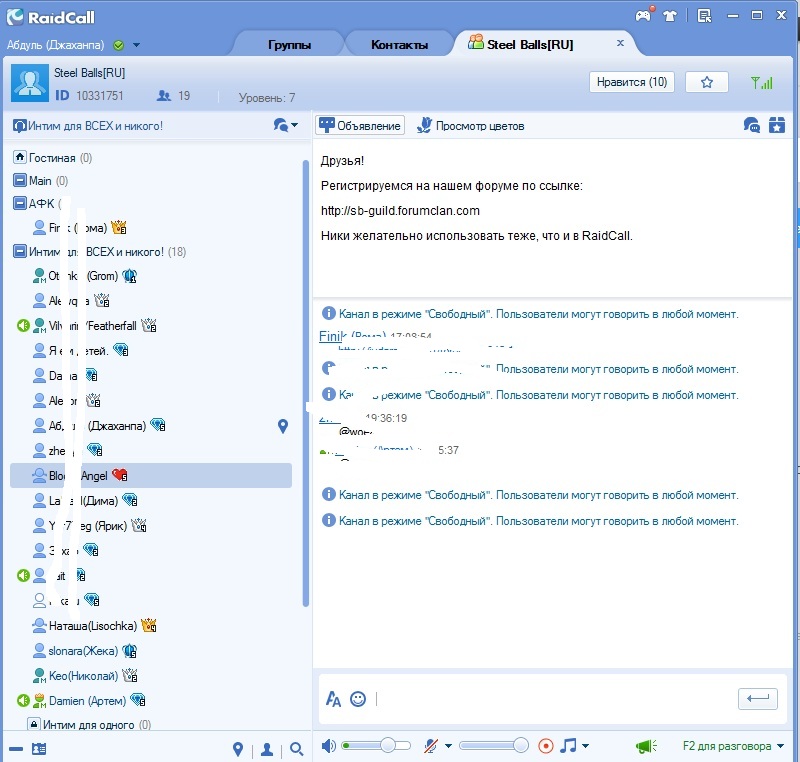Open Просмотр цветов flower view

[x=470, y=125]
